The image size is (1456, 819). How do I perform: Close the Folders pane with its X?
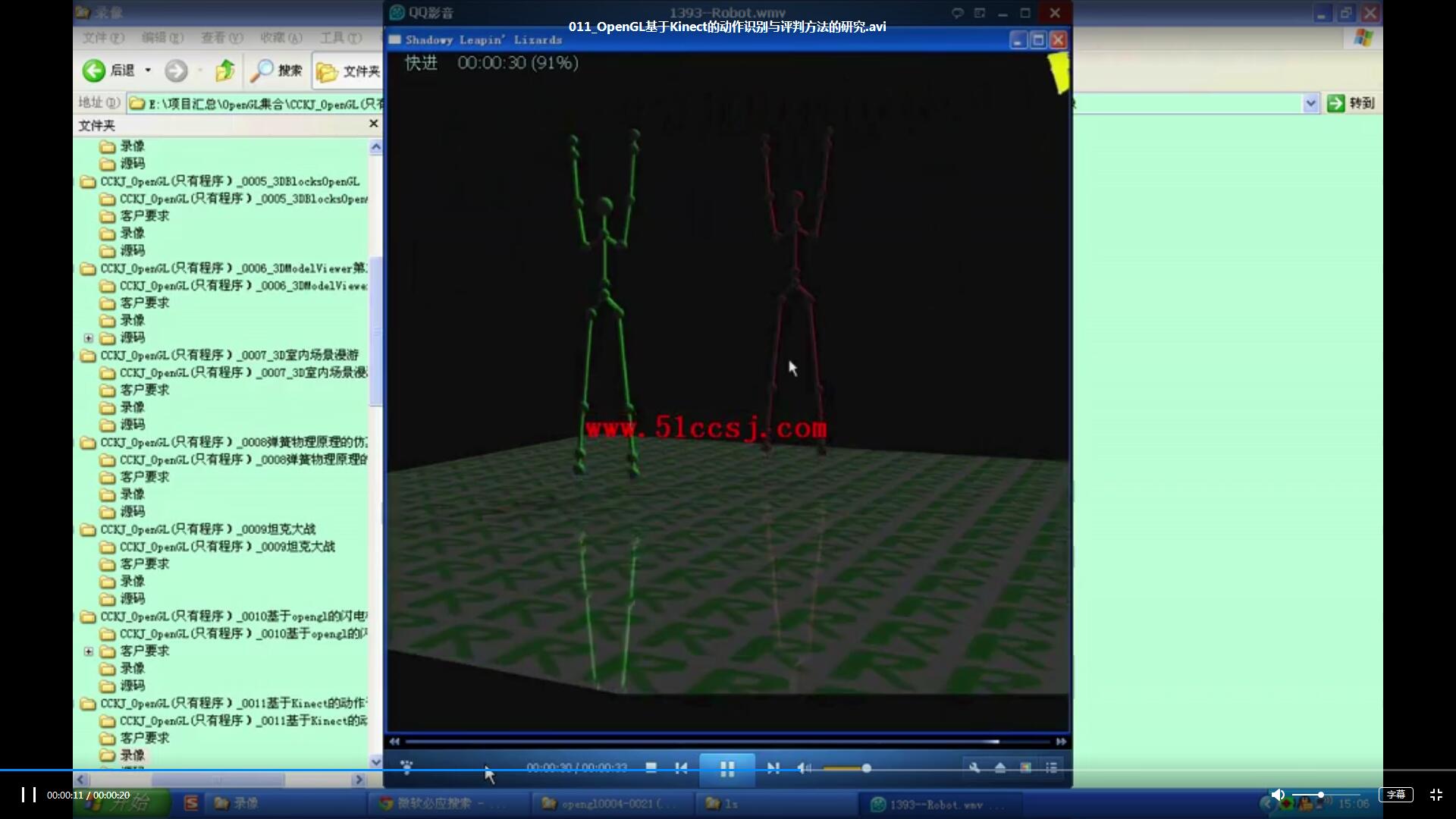pos(373,124)
